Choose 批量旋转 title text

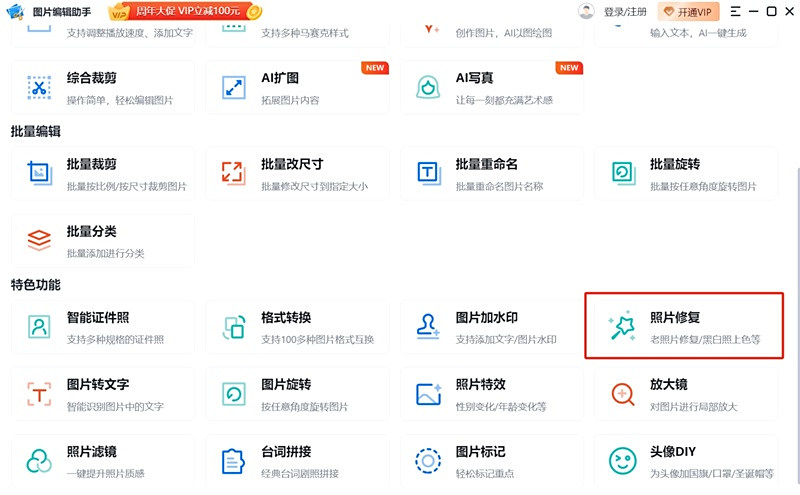675,164
